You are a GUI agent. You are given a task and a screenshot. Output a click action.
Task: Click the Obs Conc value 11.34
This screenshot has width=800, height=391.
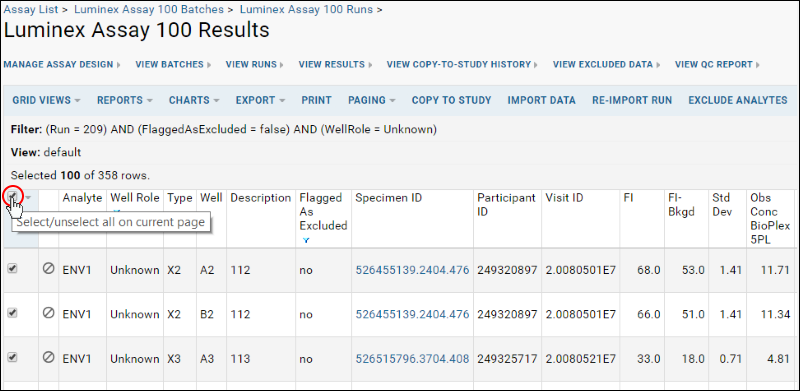point(775,314)
